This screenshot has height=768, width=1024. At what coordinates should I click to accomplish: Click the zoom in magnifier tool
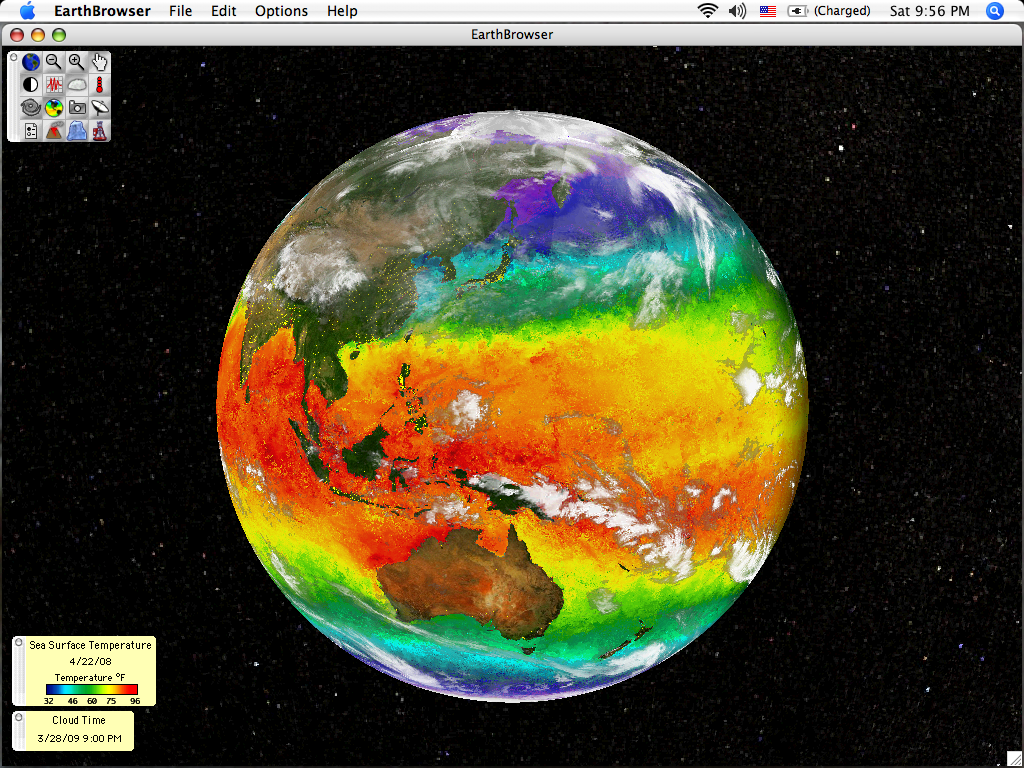pyautogui.click(x=76, y=62)
